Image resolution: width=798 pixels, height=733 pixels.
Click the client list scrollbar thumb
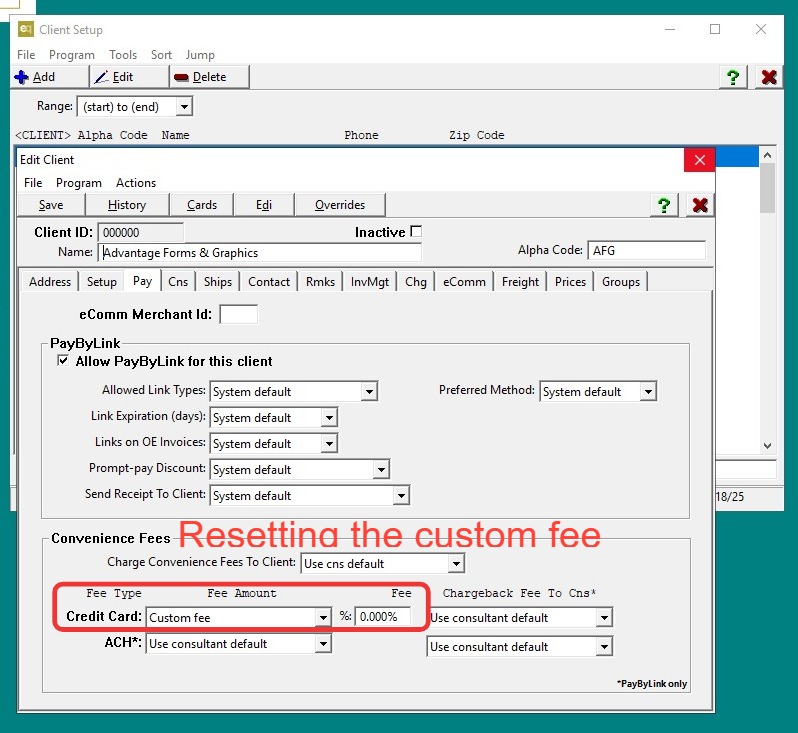point(767,187)
